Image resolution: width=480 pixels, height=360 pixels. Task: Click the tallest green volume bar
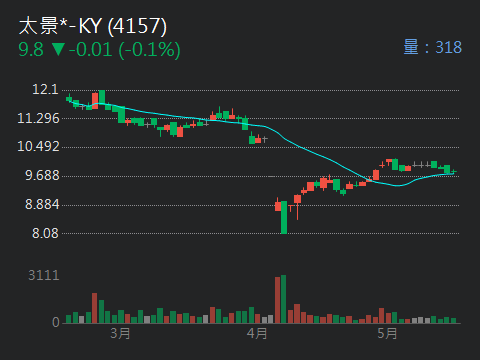[283, 299]
